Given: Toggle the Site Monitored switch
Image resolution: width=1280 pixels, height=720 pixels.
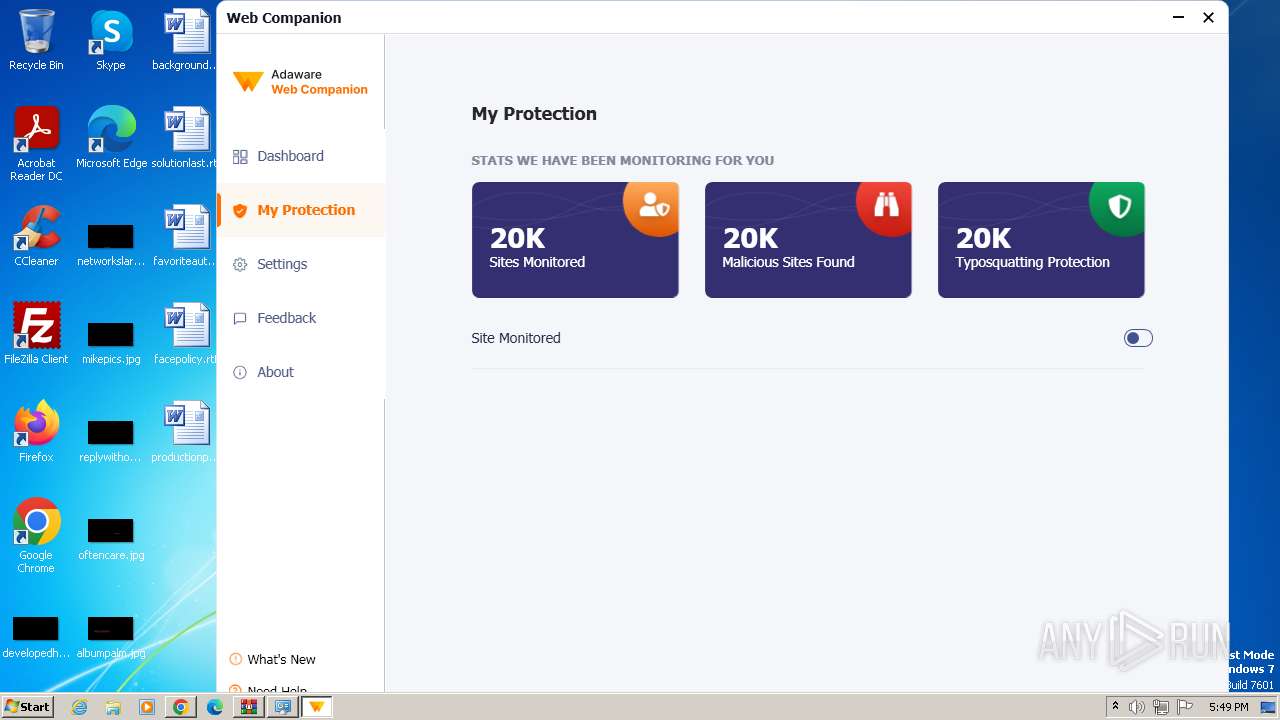Looking at the screenshot, I should coord(1138,338).
